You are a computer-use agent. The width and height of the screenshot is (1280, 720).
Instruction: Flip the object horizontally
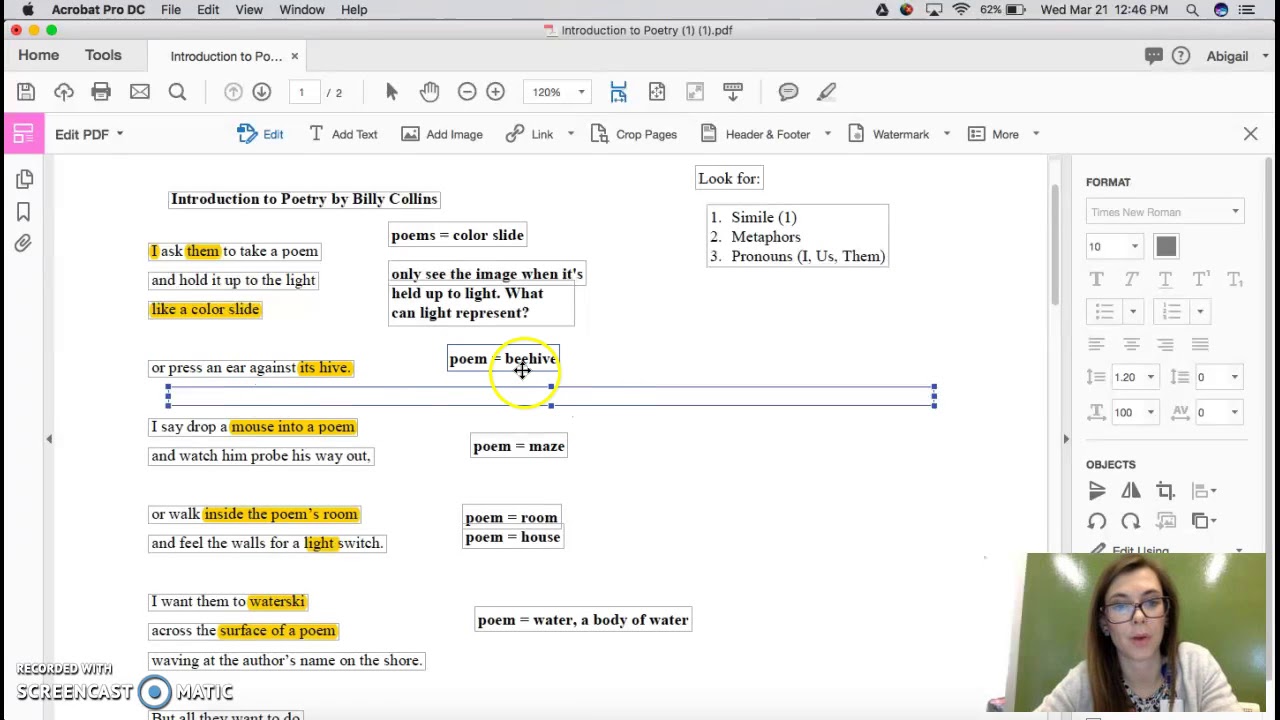click(x=1131, y=491)
